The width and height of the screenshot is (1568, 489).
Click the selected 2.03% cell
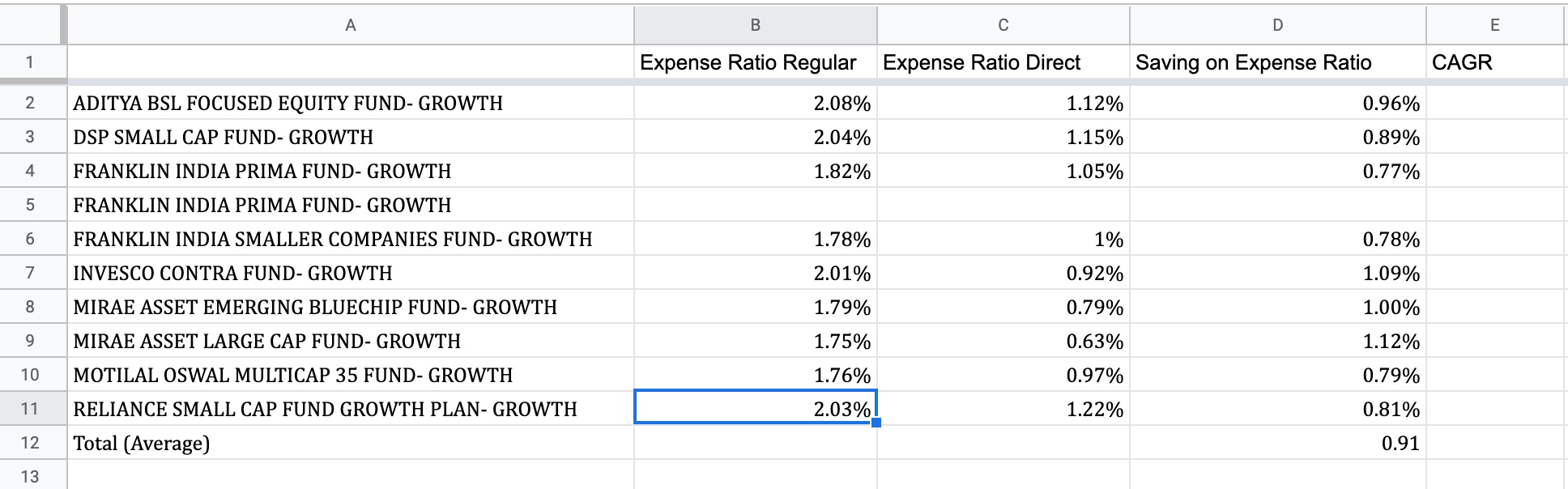[x=755, y=409]
